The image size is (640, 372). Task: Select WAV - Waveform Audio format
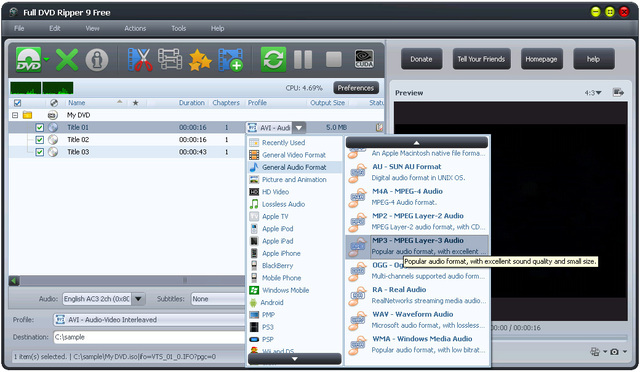417,319
